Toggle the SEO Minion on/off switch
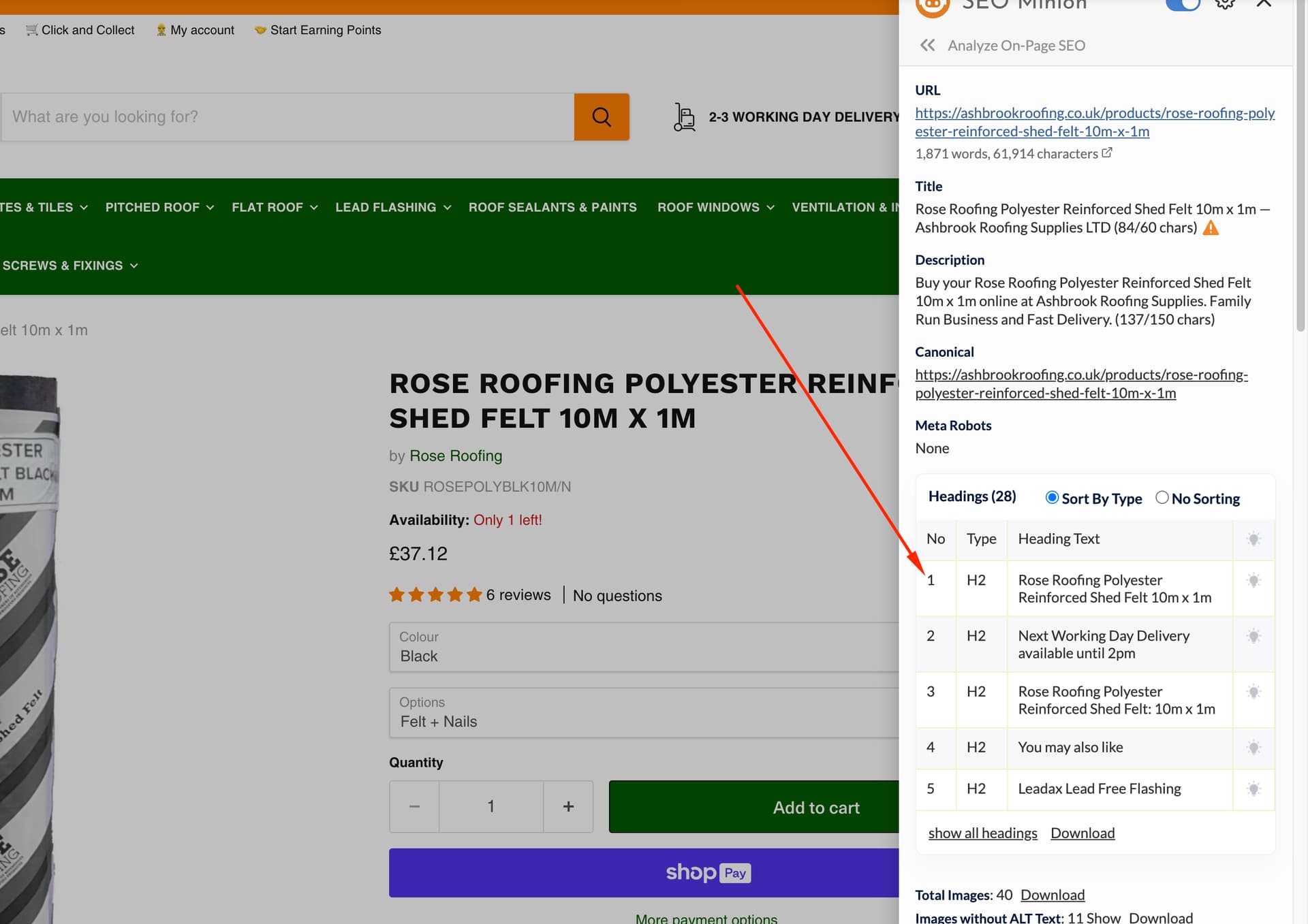Viewport: 1308px width, 924px height. [1183, 4]
